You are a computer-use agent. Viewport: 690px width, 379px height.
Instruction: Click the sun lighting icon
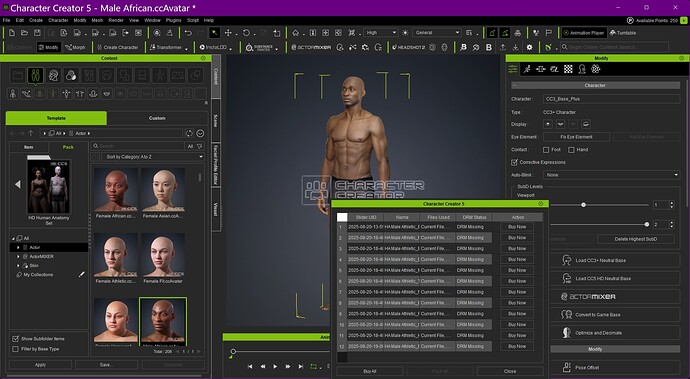pyautogui.click(x=405, y=33)
